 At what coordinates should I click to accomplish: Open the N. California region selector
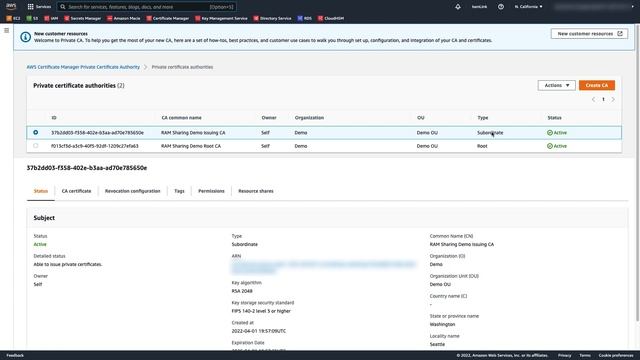coord(529,7)
